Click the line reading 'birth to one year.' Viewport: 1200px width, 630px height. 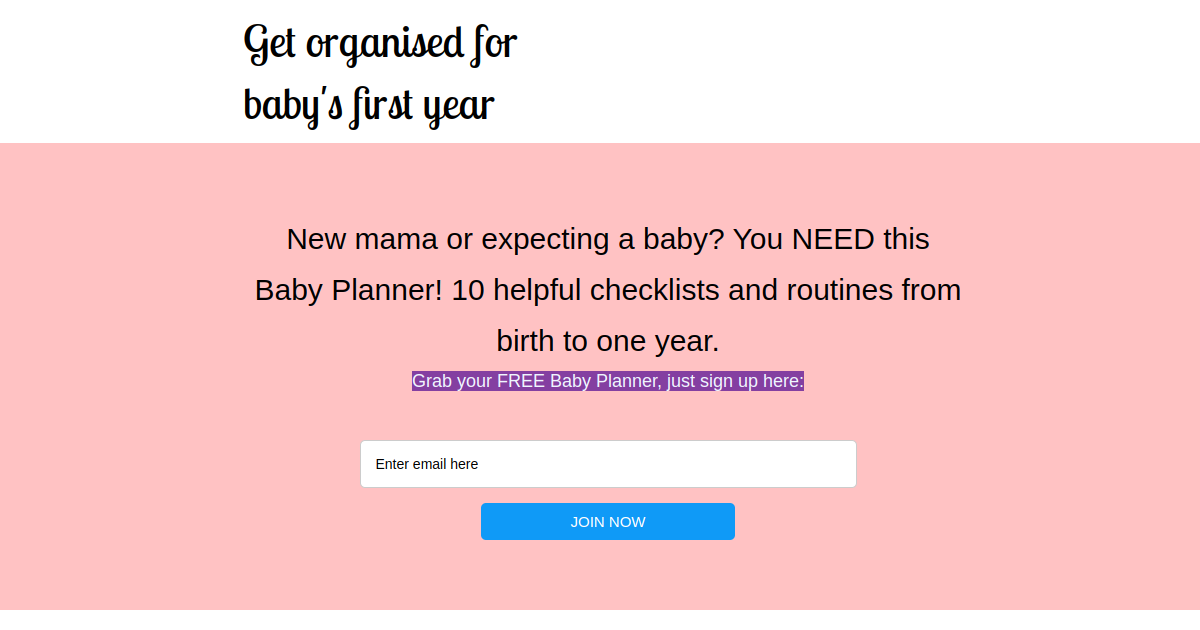coord(607,340)
